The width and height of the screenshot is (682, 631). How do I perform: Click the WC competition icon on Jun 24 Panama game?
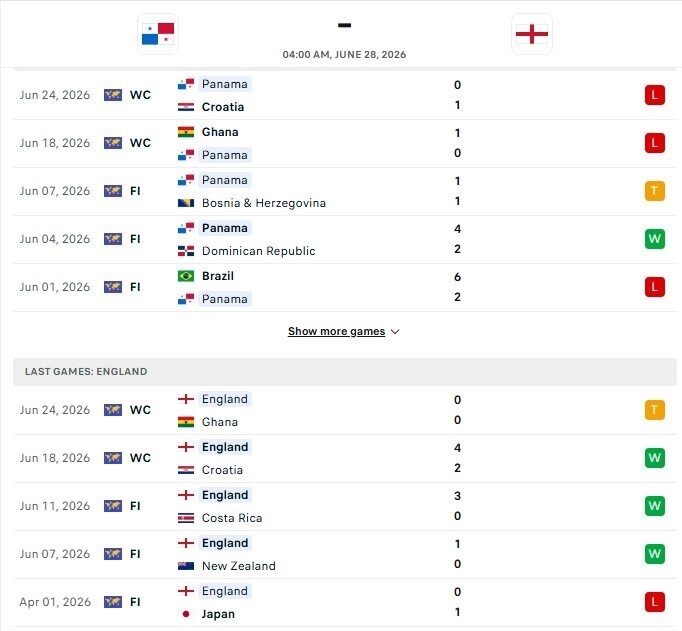tap(113, 95)
